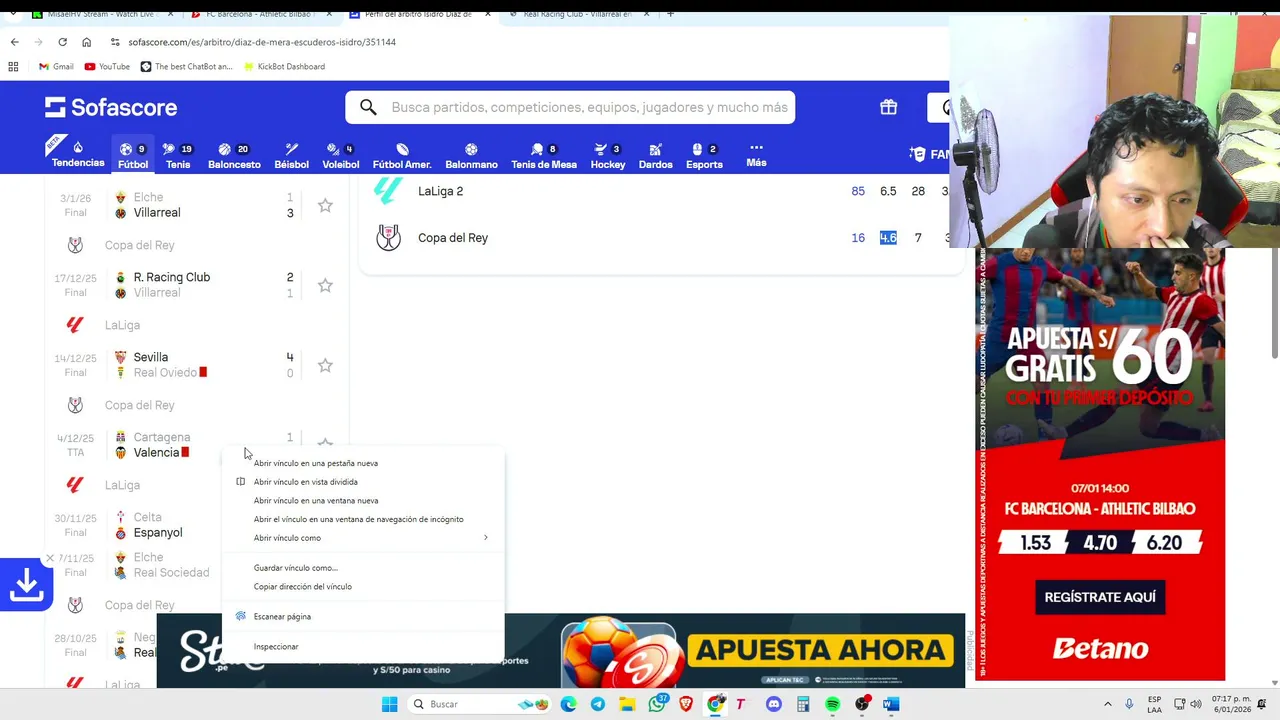
Task: Open the Tenis de Mesa section
Action: [x=544, y=154]
